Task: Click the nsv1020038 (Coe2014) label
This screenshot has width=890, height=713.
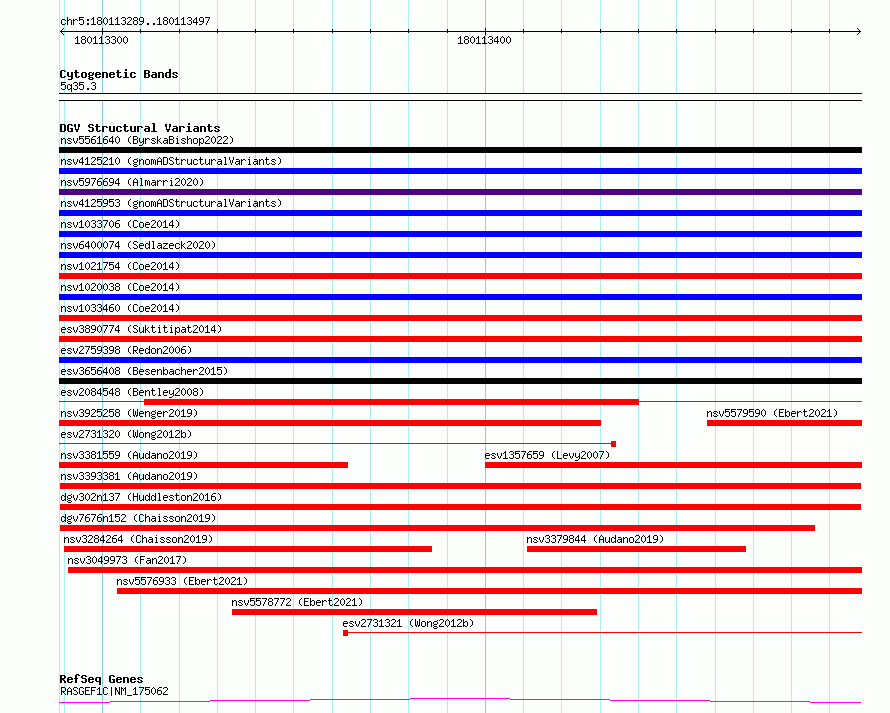Action: pyautogui.click(x=120, y=287)
